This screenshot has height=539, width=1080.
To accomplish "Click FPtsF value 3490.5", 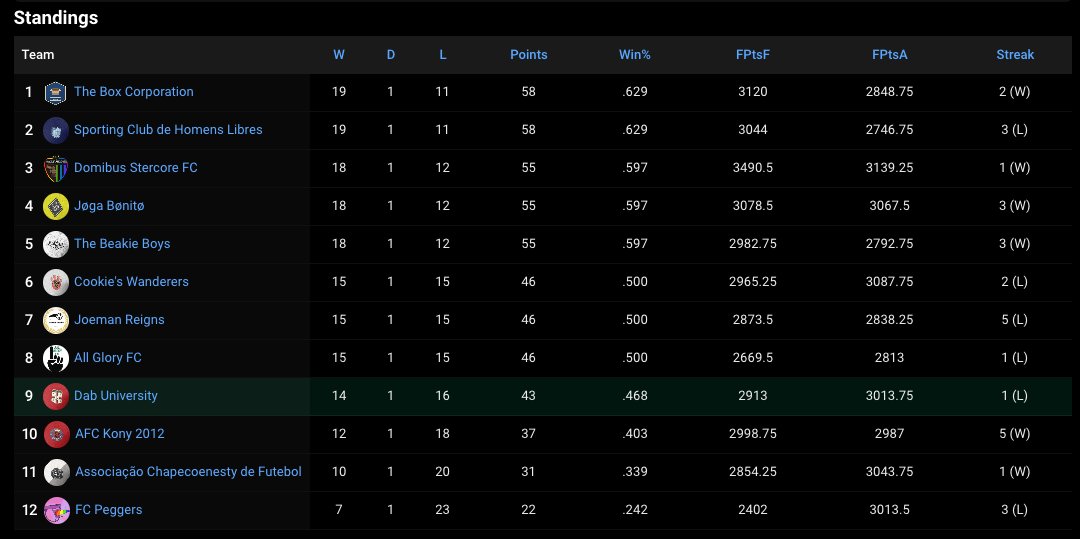I will (752, 167).
